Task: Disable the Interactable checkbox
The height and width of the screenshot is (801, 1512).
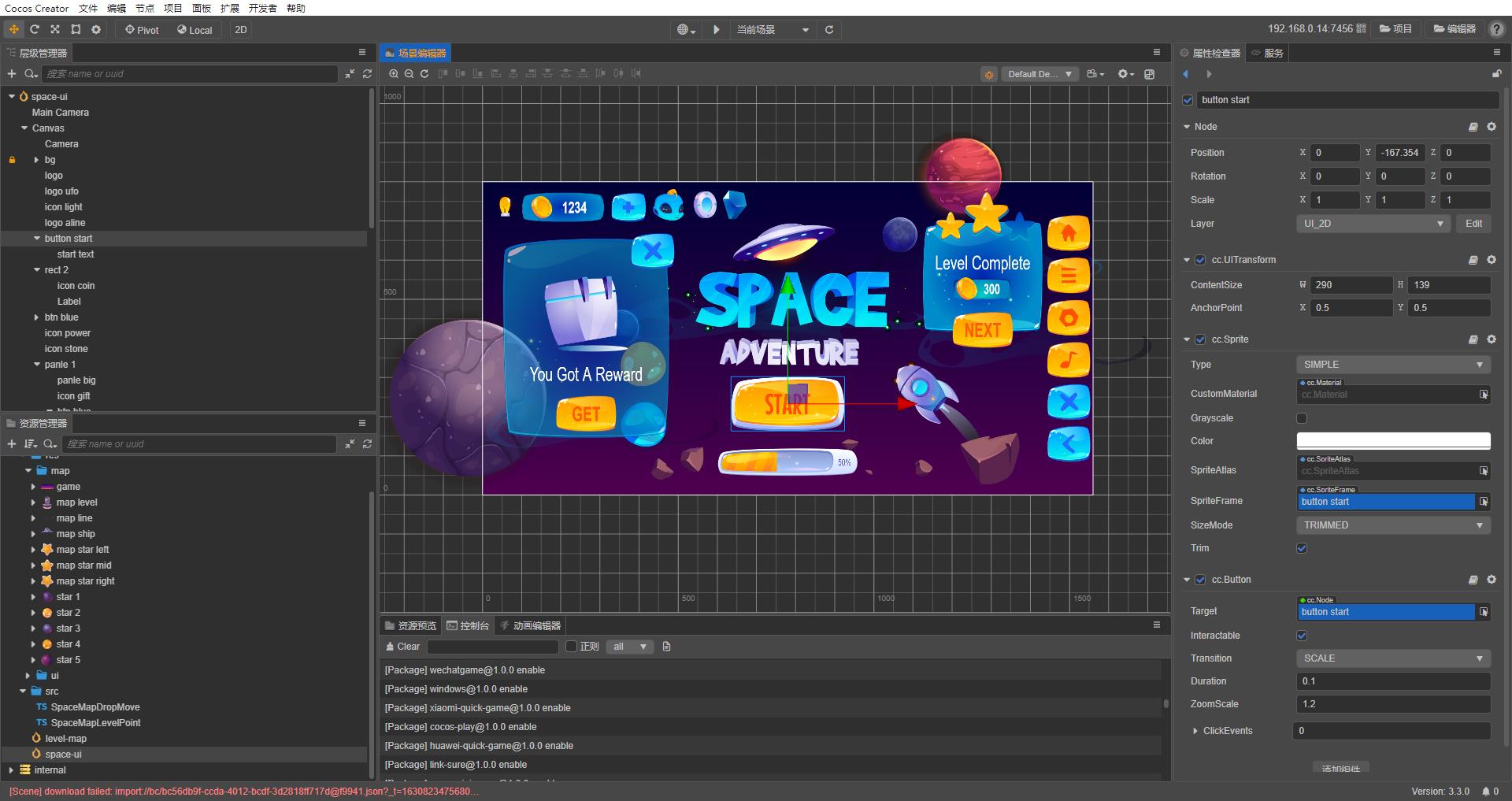Action: click(1302, 636)
